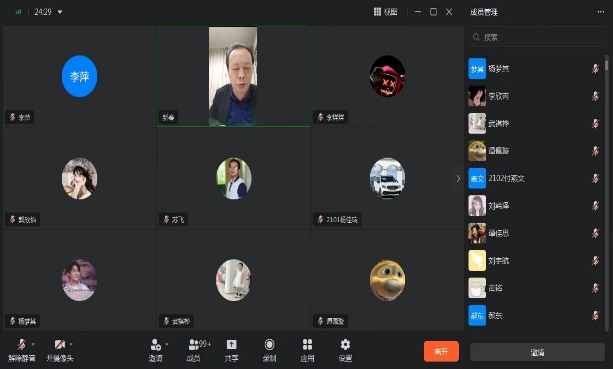This screenshot has width=613, height=369.
Task: Expand microphone options arrow beside unmute
Action: coord(33,344)
